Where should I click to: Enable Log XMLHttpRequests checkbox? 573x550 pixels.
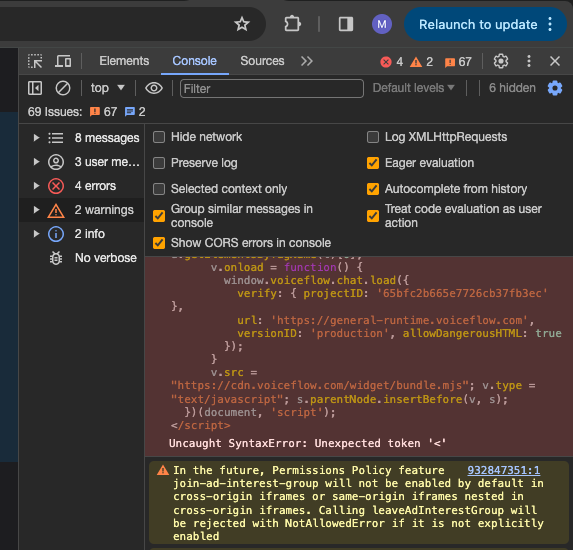point(373,137)
